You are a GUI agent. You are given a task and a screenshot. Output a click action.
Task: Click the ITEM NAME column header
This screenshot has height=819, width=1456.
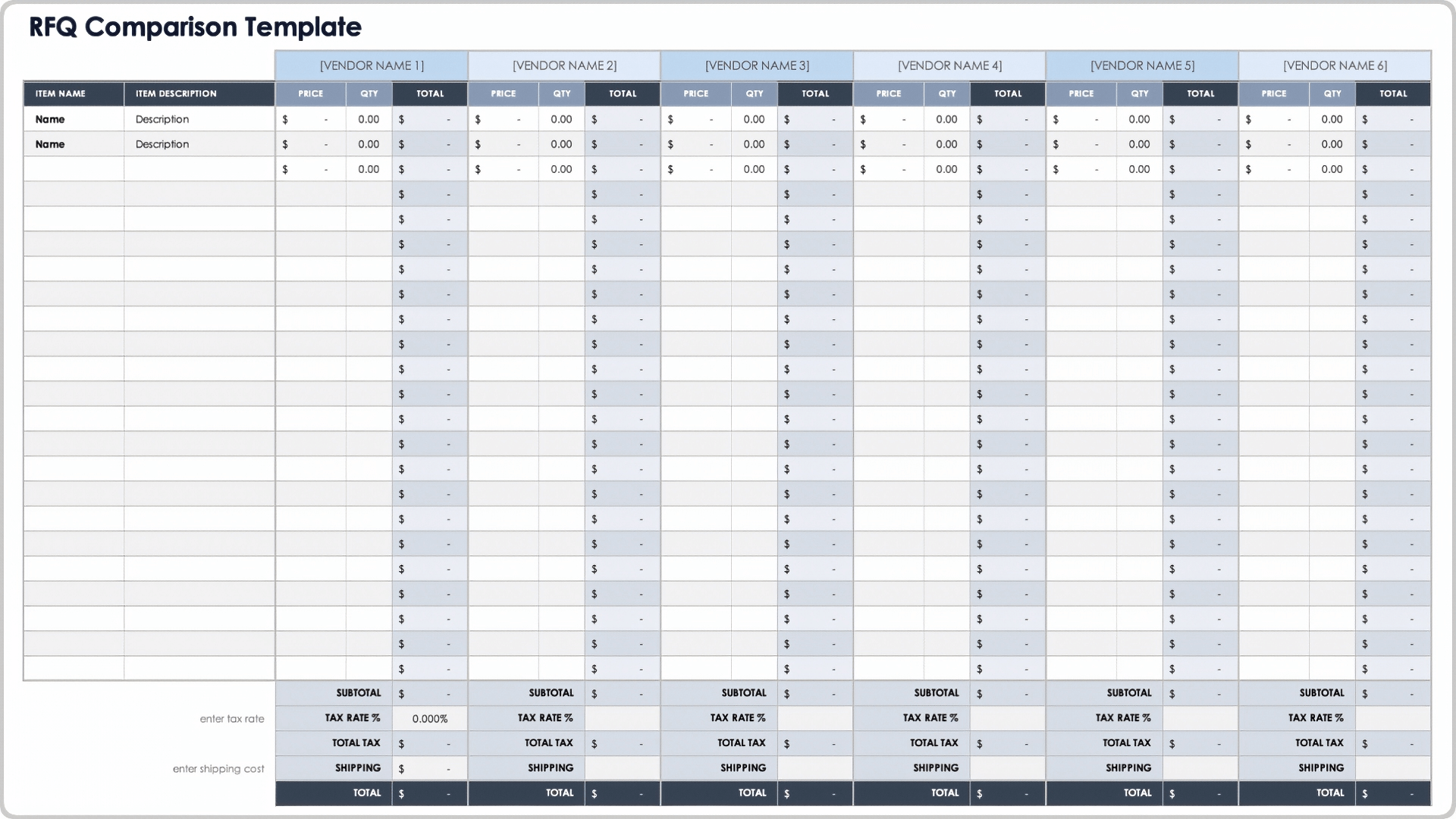(x=74, y=93)
